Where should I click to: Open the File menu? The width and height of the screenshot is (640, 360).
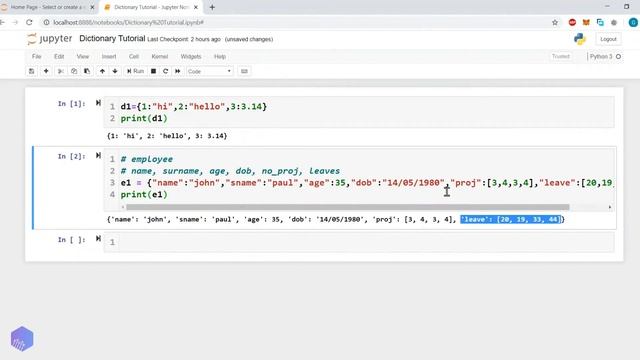click(x=37, y=56)
